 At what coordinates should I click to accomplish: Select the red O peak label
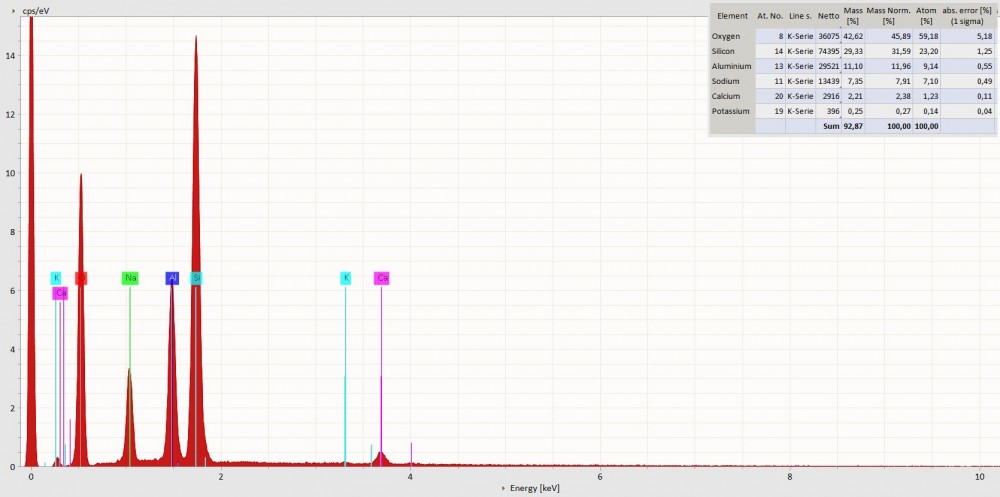[81, 278]
